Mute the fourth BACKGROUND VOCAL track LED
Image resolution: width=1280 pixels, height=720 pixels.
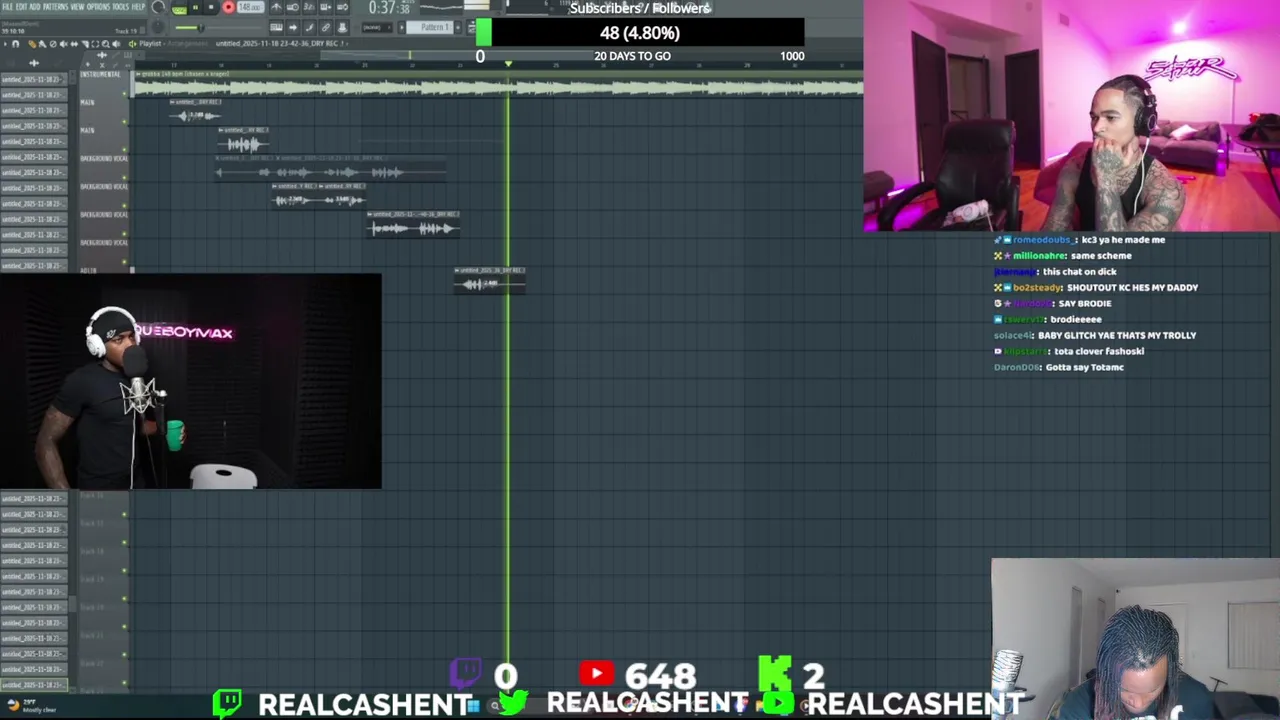tap(125, 263)
